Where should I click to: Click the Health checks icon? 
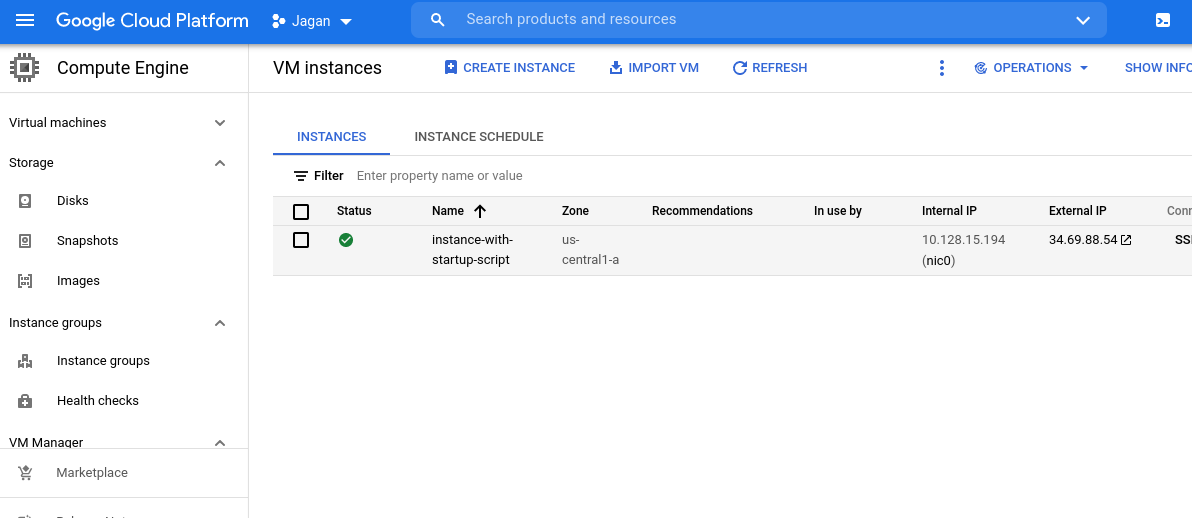(x=25, y=401)
